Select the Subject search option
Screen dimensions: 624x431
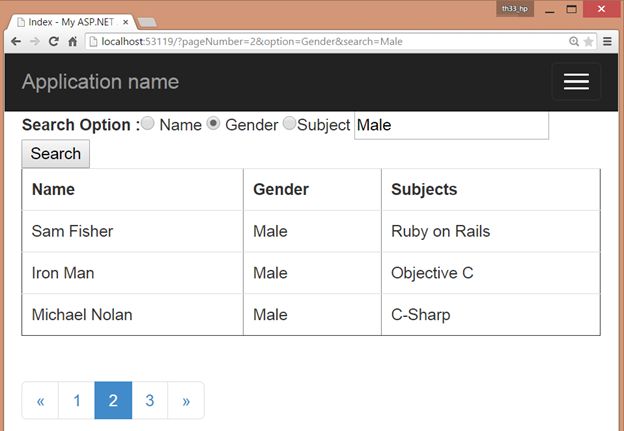pyautogui.click(x=290, y=124)
